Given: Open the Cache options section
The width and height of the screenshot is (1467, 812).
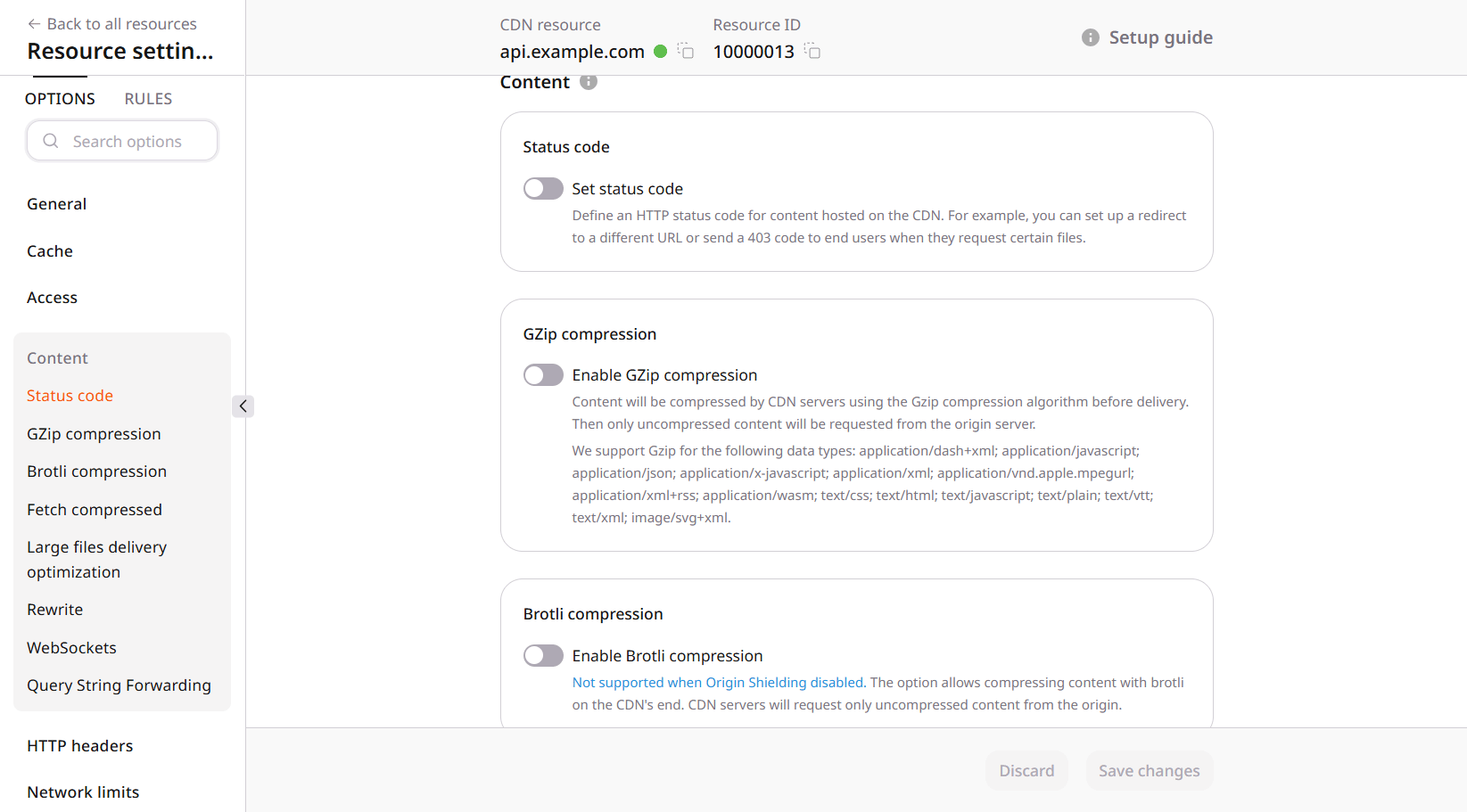Looking at the screenshot, I should coord(50,251).
